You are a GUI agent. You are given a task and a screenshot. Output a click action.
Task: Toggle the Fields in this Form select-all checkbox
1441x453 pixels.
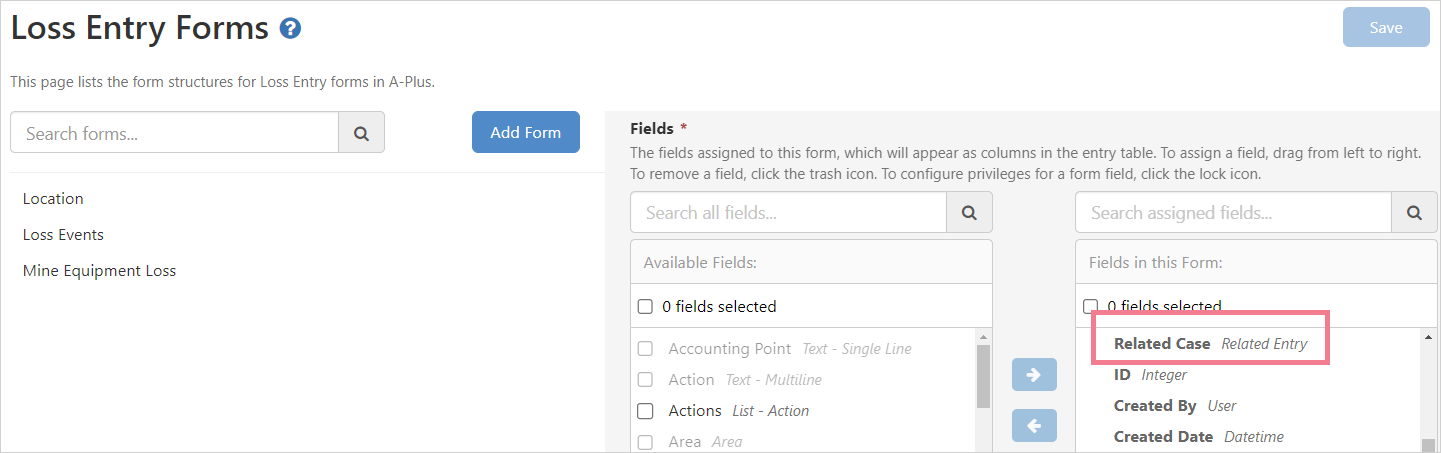pyautogui.click(x=1091, y=306)
